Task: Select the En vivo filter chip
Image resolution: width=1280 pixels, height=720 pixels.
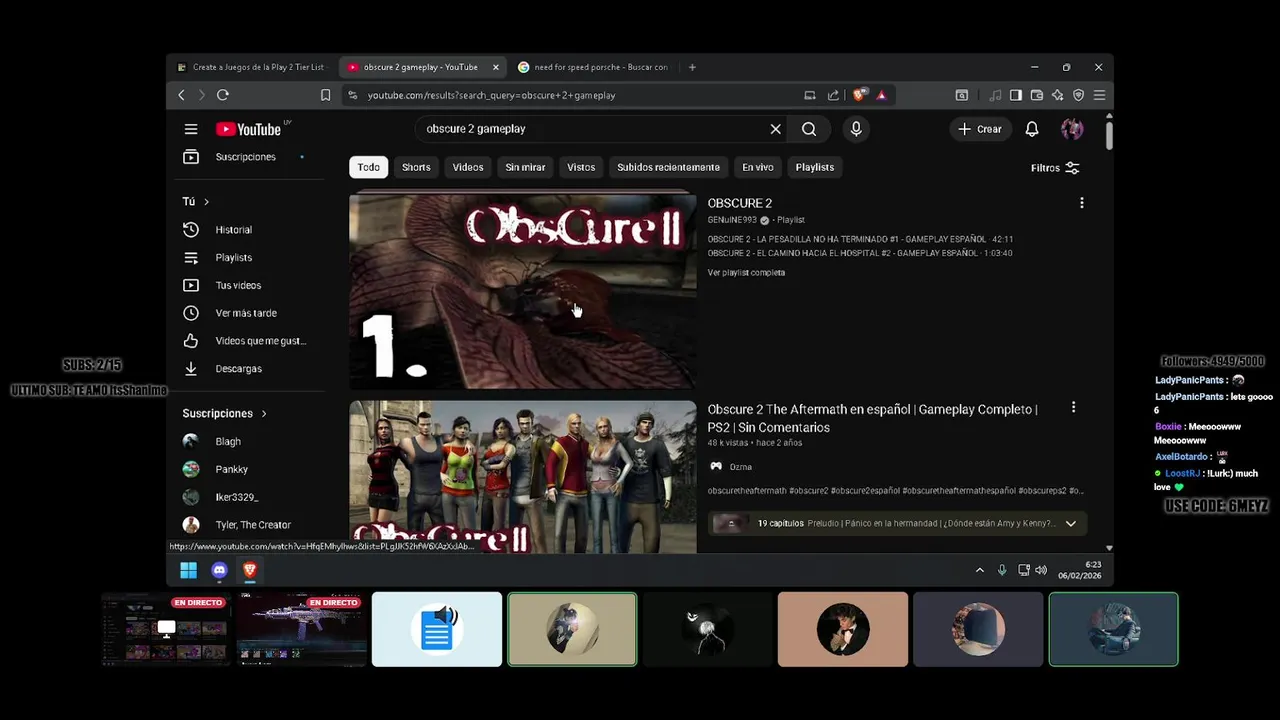Action: 757,167
